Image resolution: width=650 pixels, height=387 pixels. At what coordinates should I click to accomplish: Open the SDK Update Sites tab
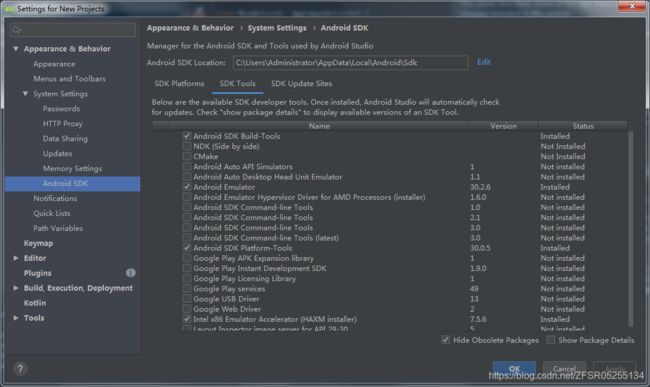click(x=301, y=84)
